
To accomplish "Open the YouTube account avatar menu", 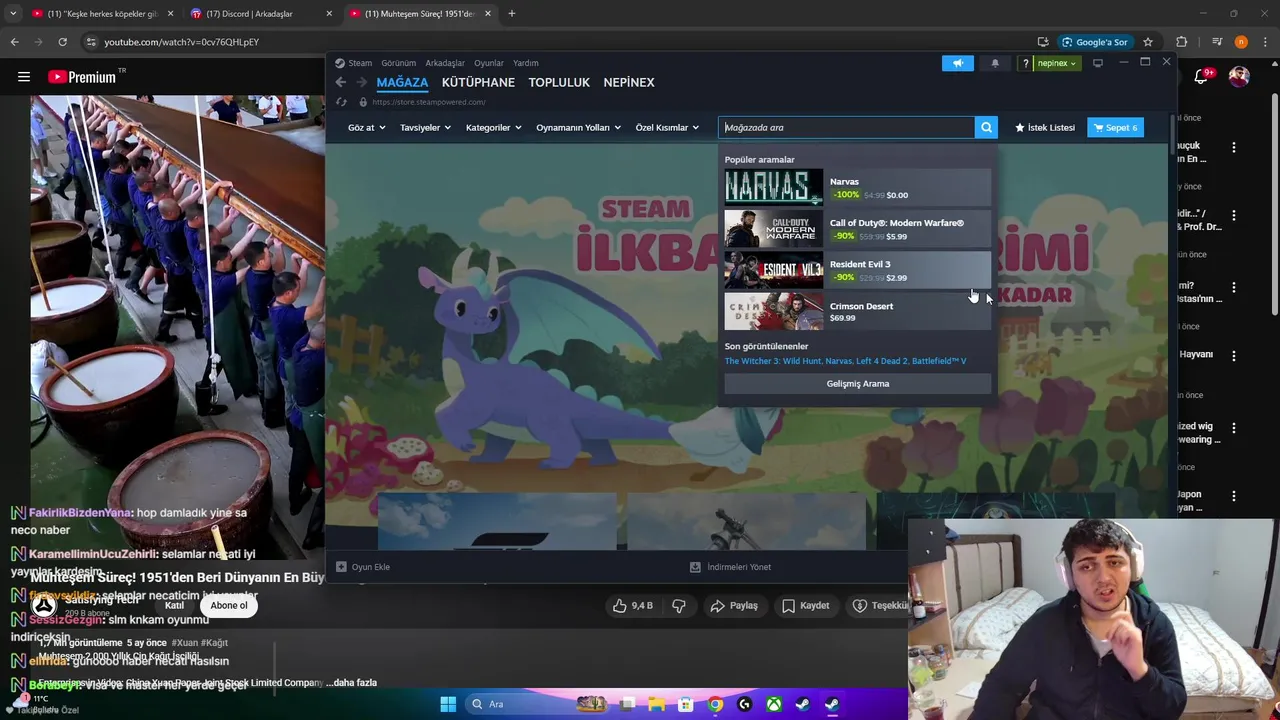I will tap(1239, 77).
